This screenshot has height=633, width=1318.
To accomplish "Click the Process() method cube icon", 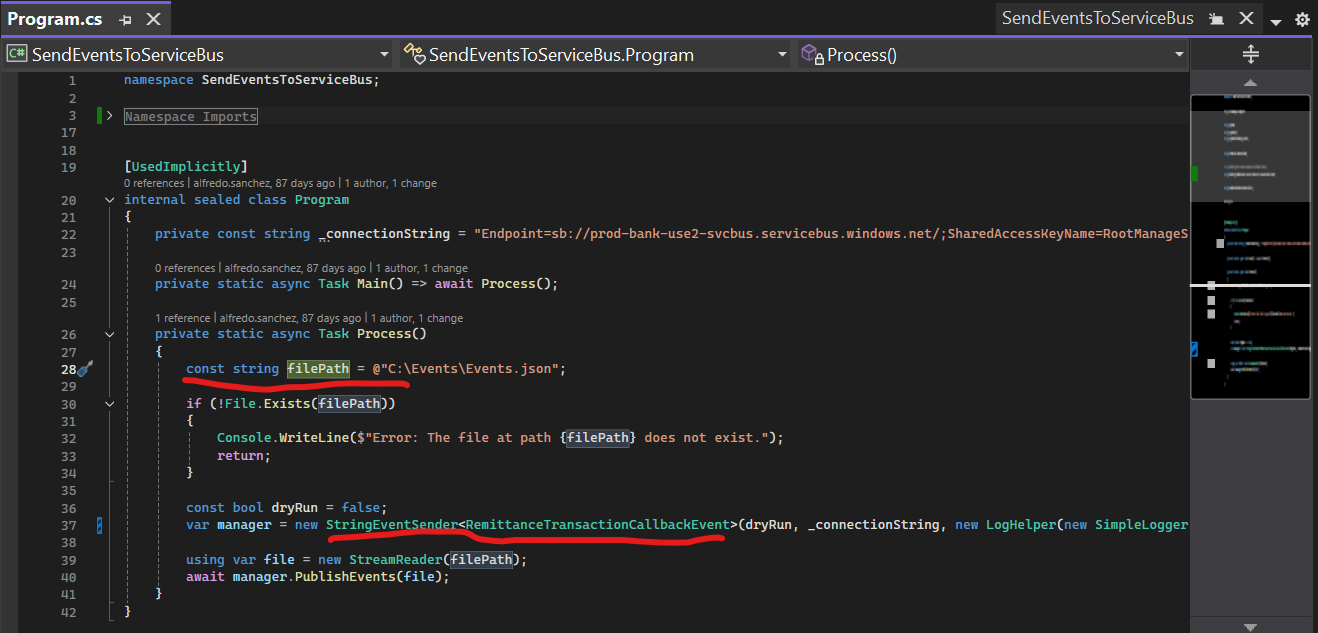I will 811,55.
